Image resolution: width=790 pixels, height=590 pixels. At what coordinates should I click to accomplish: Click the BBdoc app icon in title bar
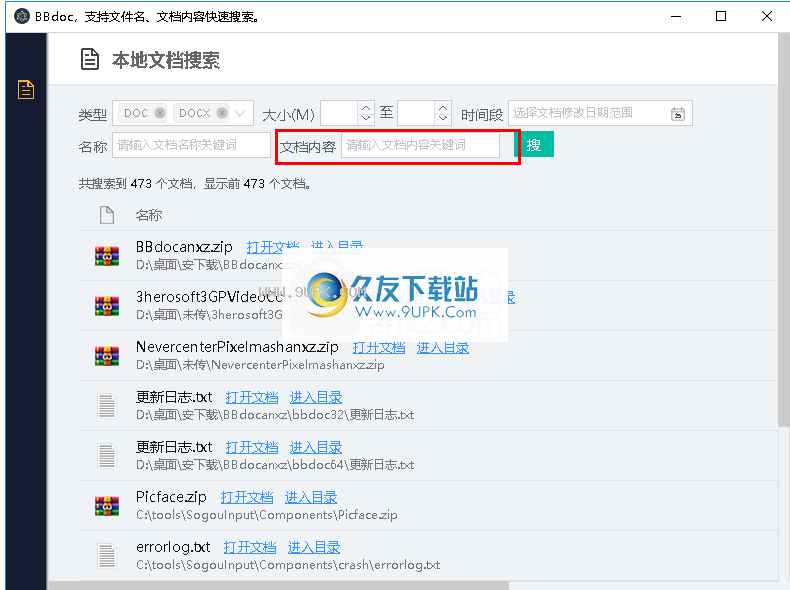pyautogui.click(x=22, y=16)
